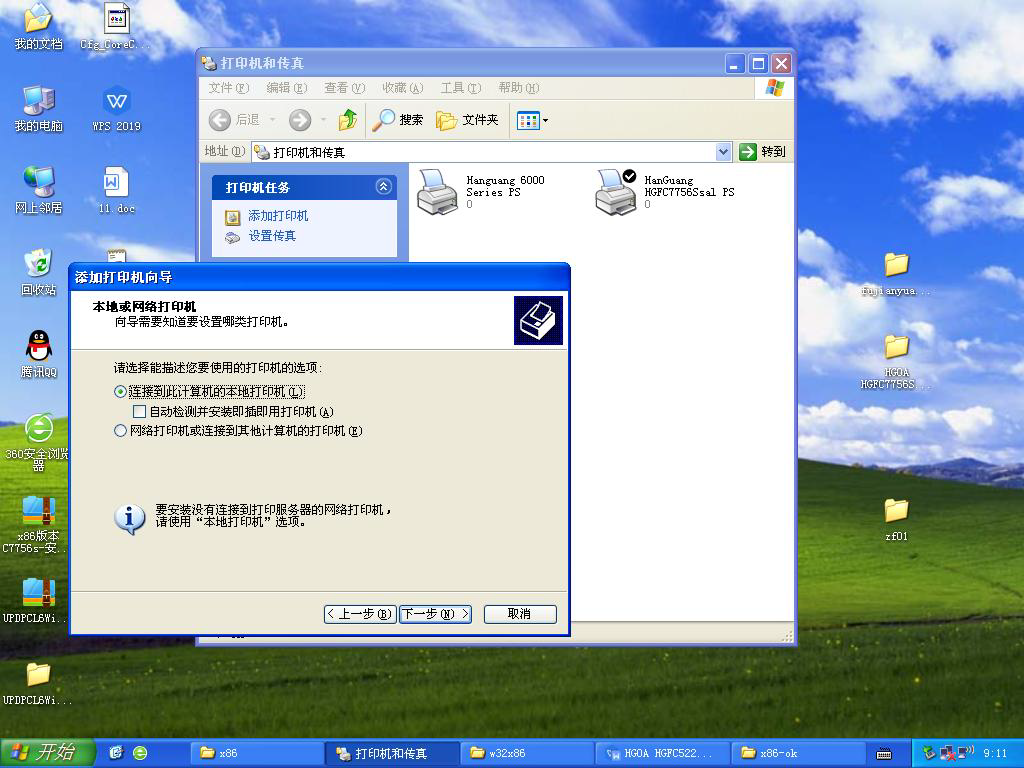Click the keyboard language bar icon in taskbar

(x=884, y=754)
